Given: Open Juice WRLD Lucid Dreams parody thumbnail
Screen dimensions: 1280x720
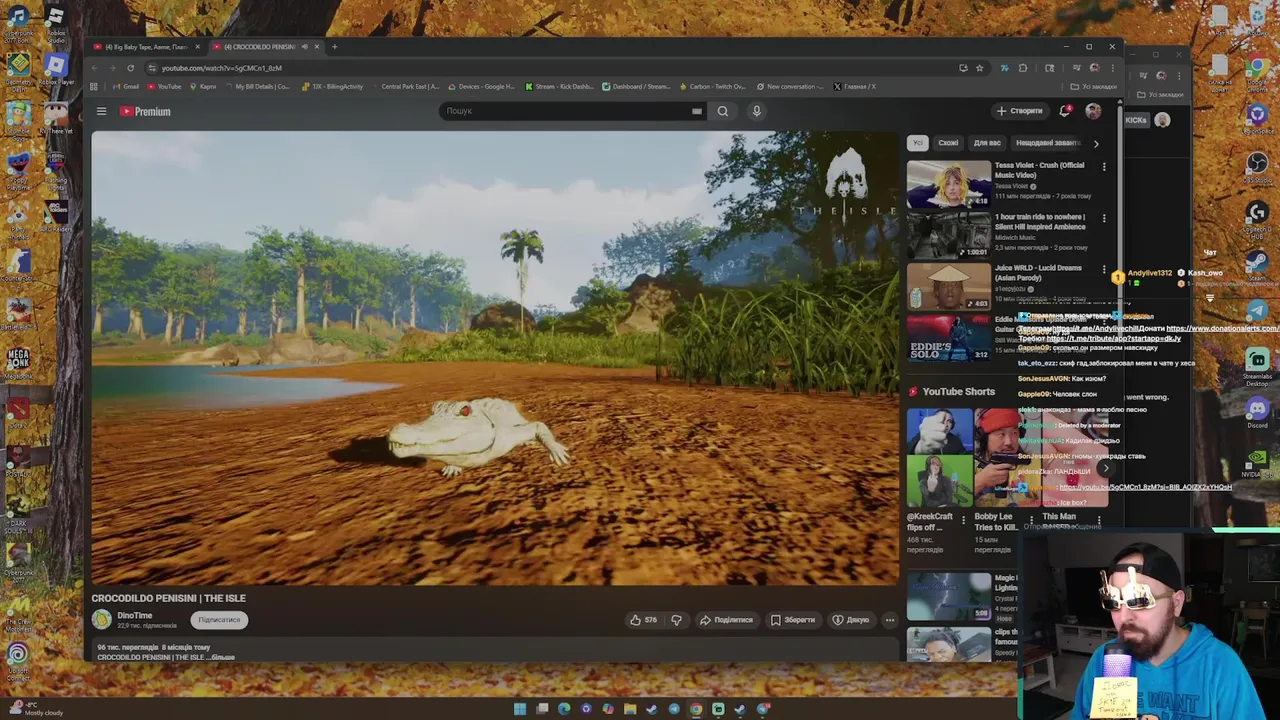Looking at the screenshot, I should (x=949, y=287).
